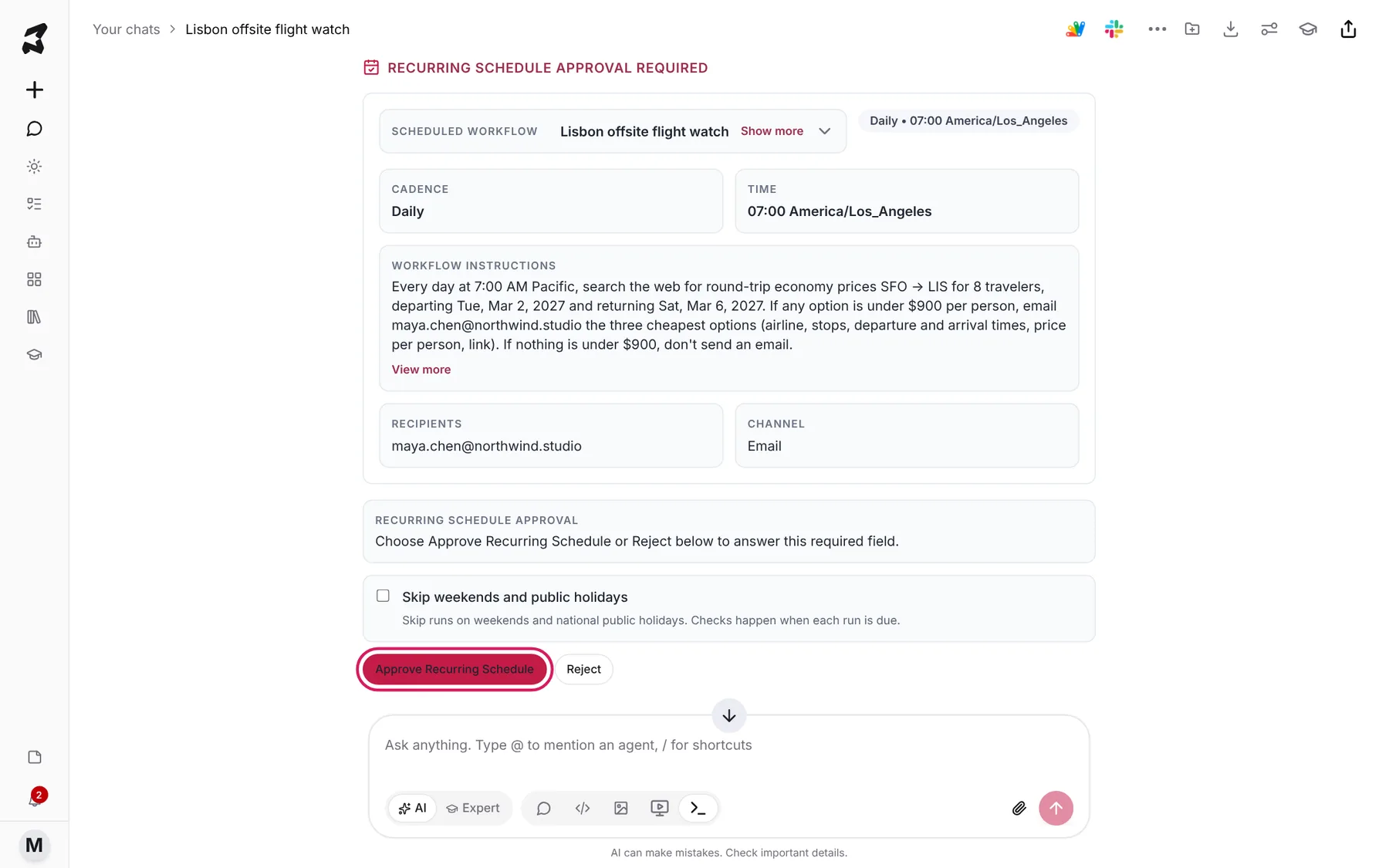Open the document page icon in sidebar
Viewport: 1389px width, 868px height.
coord(34,757)
